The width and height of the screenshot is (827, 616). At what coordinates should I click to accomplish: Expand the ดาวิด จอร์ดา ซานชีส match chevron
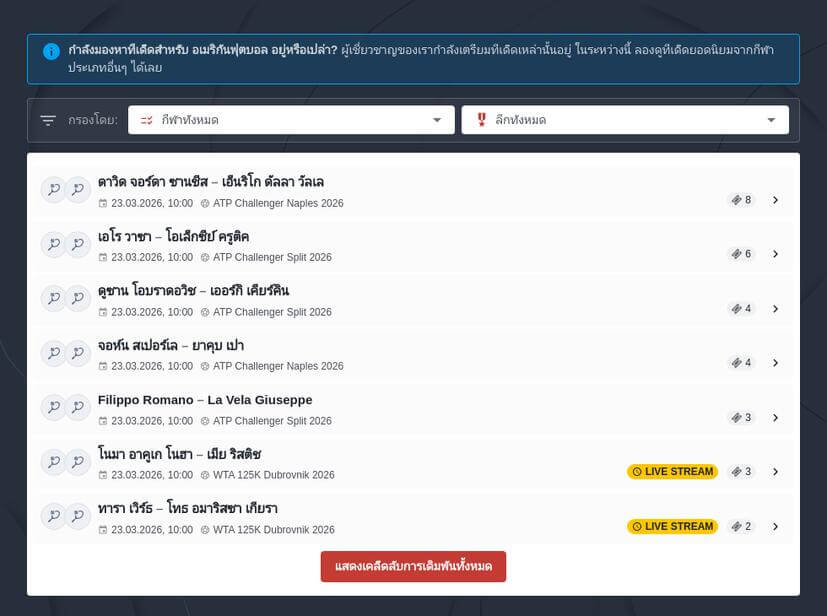coord(775,200)
